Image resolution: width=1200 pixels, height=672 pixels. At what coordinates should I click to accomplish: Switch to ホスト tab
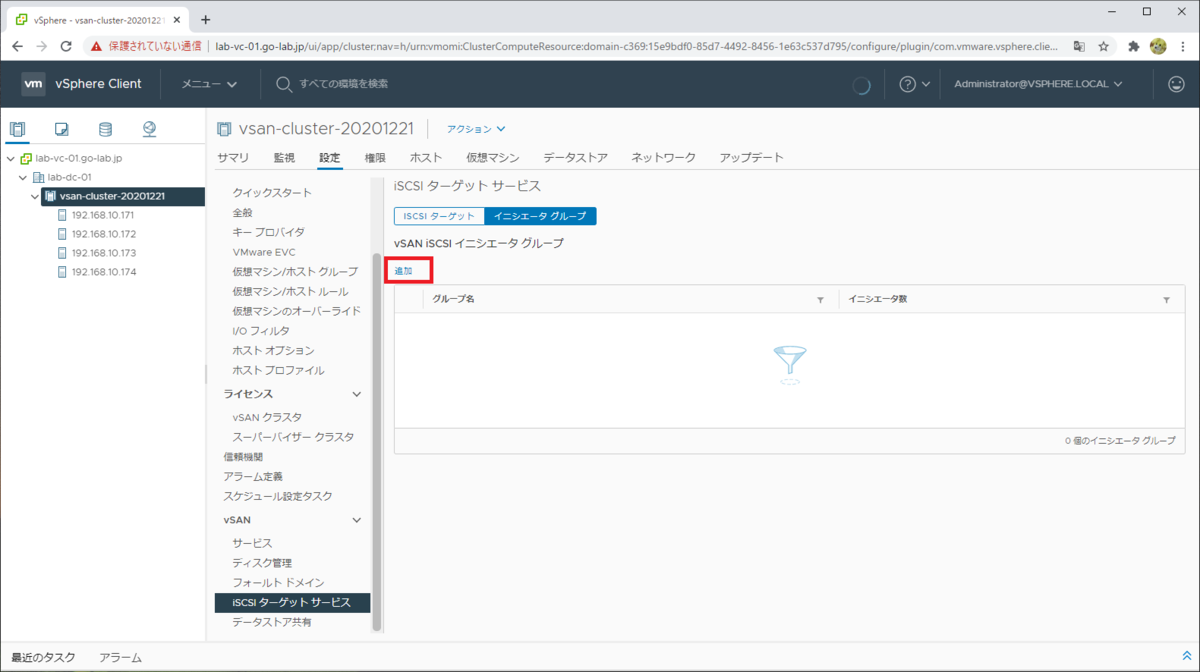click(426, 157)
